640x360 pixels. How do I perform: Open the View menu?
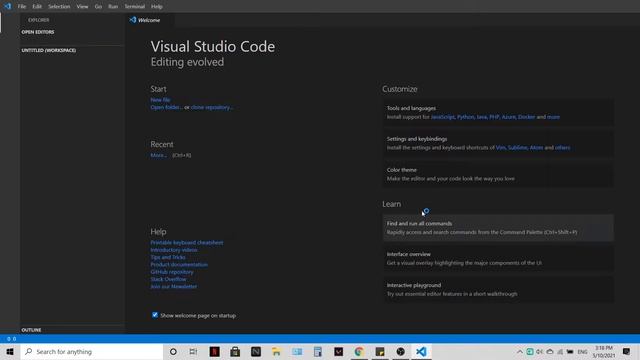[x=82, y=7]
